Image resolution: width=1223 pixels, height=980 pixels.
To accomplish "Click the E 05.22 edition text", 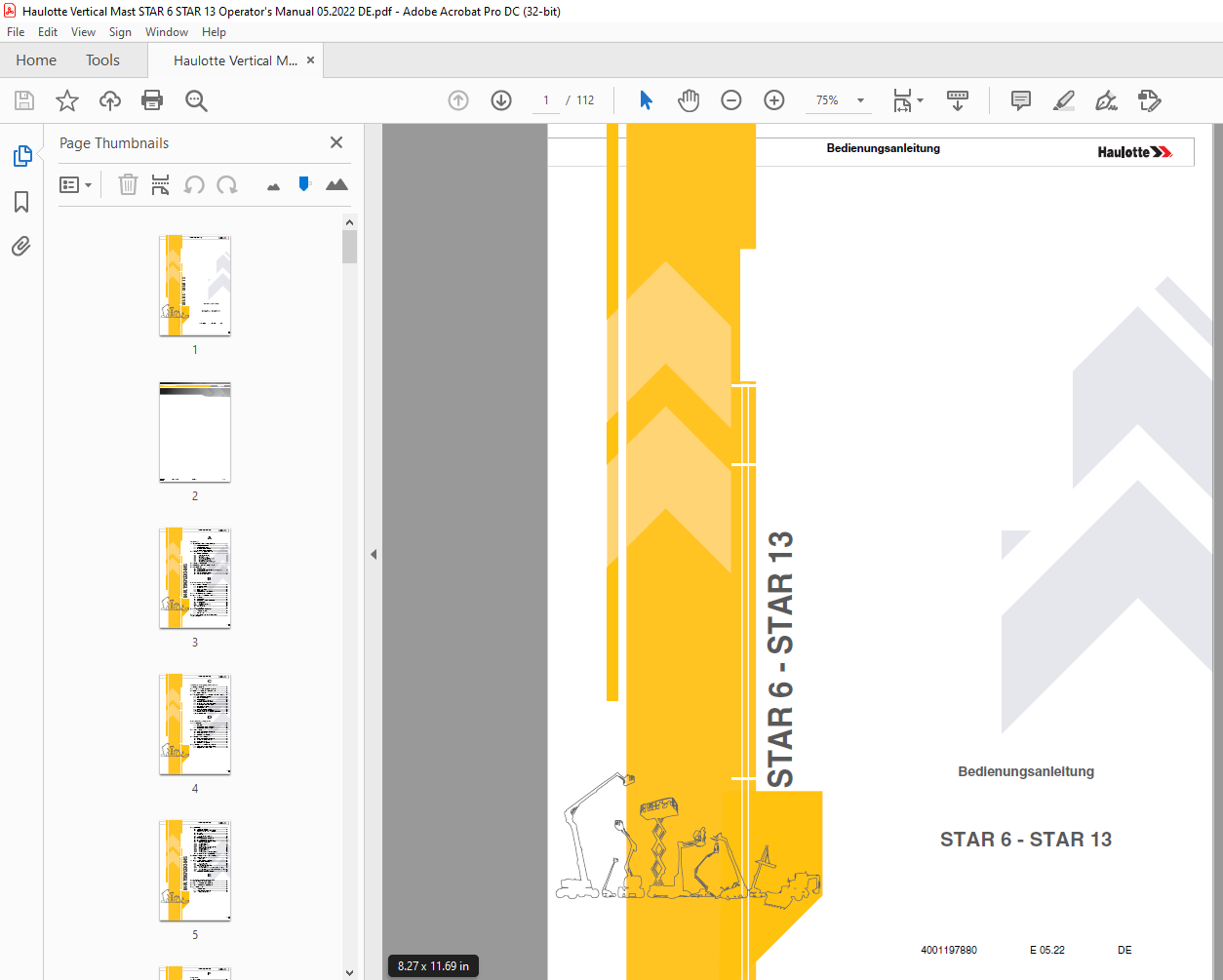I will coord(1047,950).
